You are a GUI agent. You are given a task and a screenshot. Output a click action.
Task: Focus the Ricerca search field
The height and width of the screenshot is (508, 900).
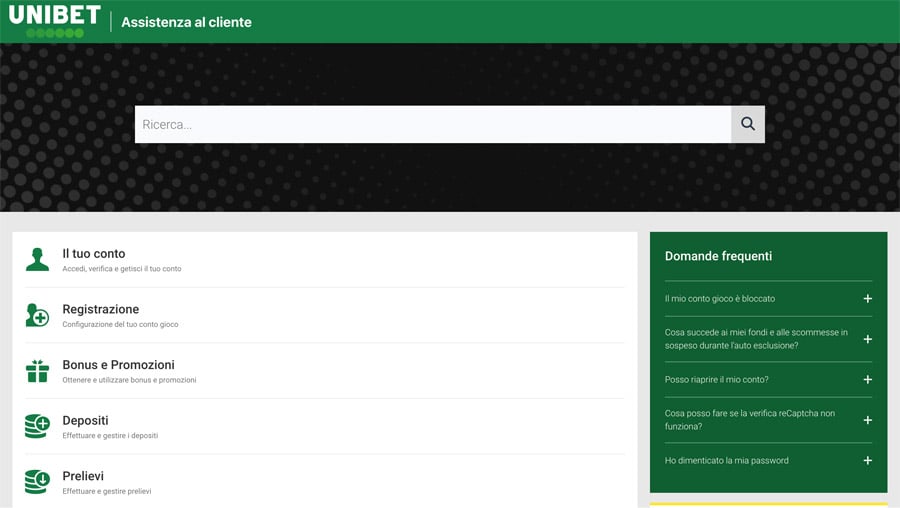click(433, 124)
